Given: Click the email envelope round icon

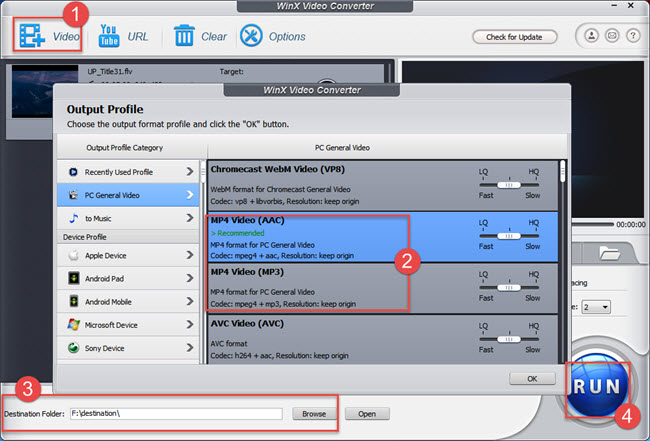Looking at the screenshot, I should click(612, 36).
